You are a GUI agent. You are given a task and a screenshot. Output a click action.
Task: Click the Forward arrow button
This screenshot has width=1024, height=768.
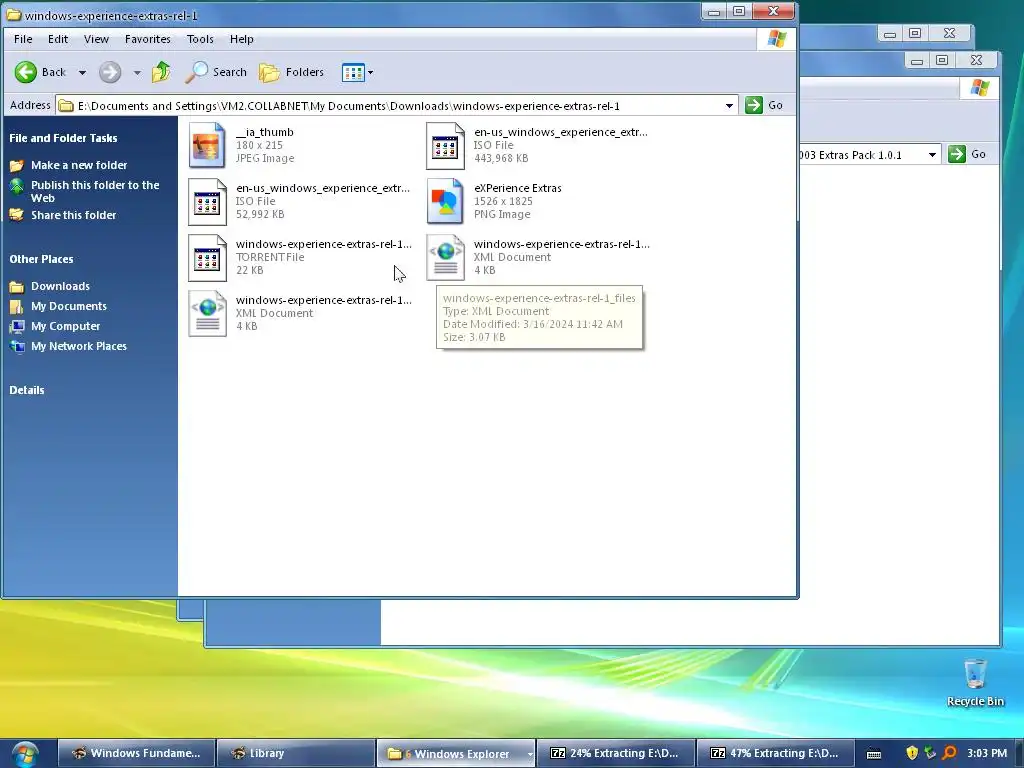[x=110, y=72]
